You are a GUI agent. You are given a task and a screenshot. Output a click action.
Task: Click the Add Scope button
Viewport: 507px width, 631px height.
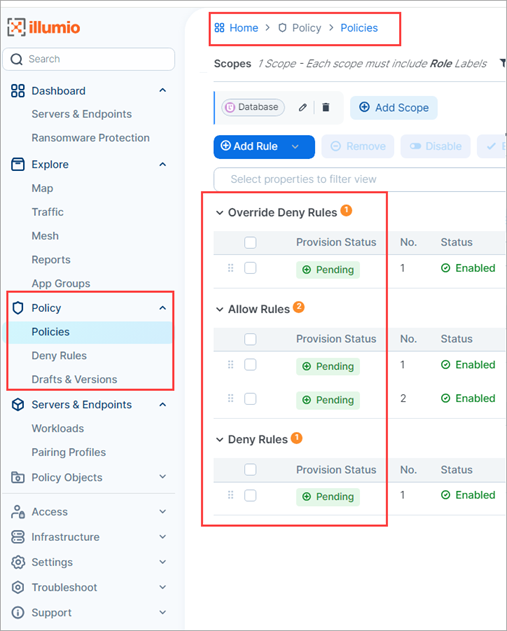[394, 108]
